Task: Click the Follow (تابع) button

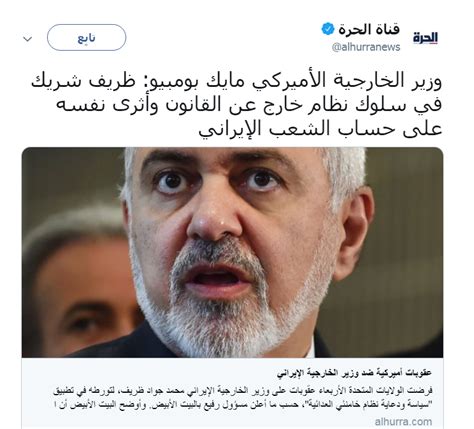Action: click(x=87, y=37)
